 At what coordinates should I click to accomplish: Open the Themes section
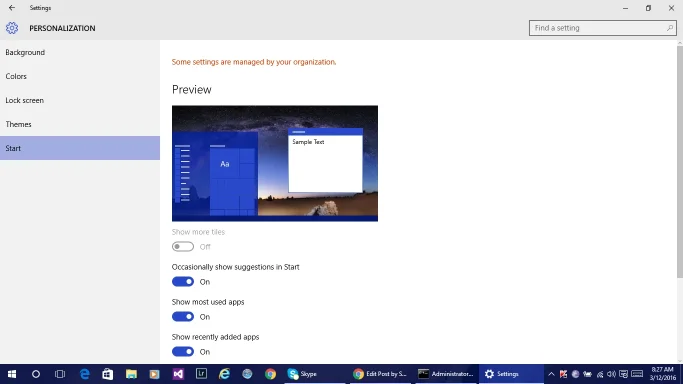(x=80, y=124)
